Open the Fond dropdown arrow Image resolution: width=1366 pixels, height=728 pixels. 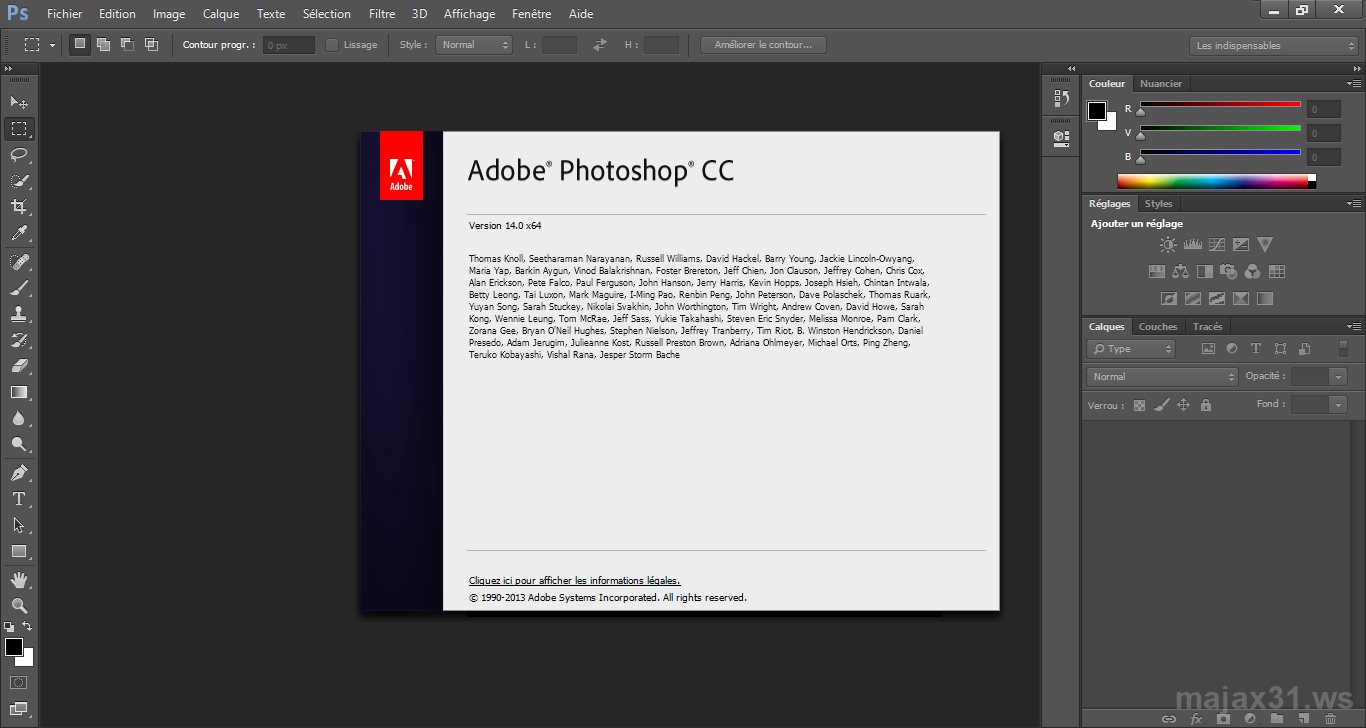click(1338, 404)
